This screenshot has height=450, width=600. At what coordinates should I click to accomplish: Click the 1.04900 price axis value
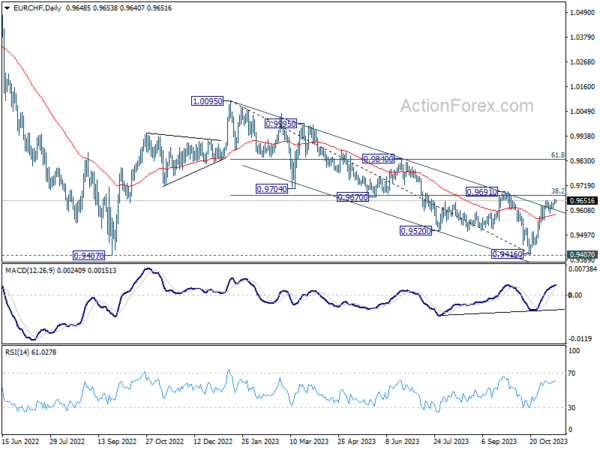[x=582, y=13]
